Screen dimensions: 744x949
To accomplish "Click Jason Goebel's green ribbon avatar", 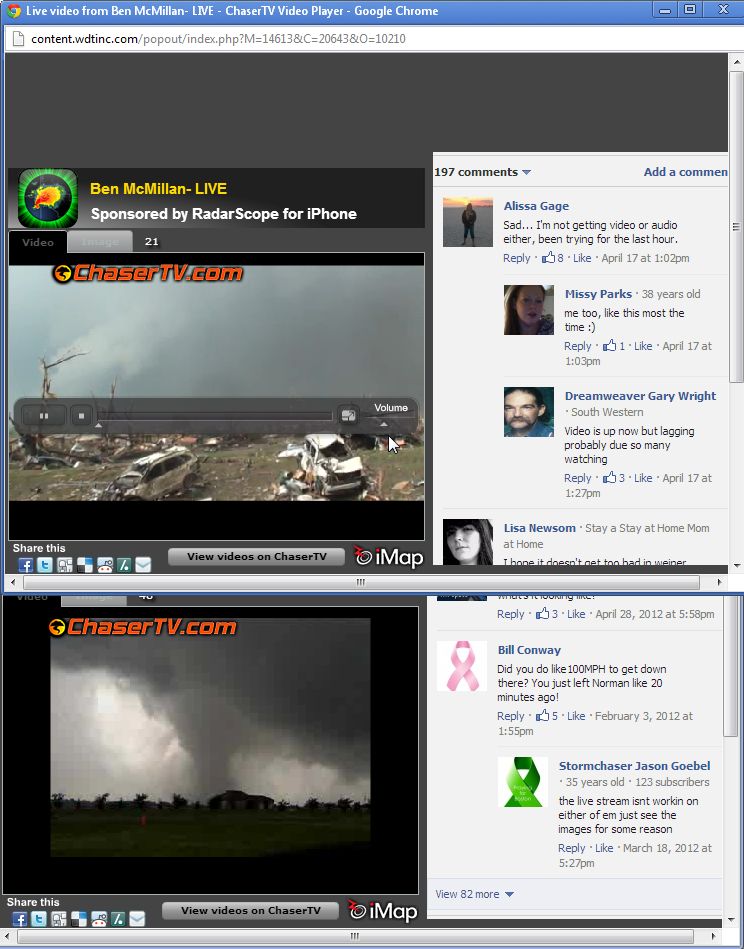I will coord(522,781).
